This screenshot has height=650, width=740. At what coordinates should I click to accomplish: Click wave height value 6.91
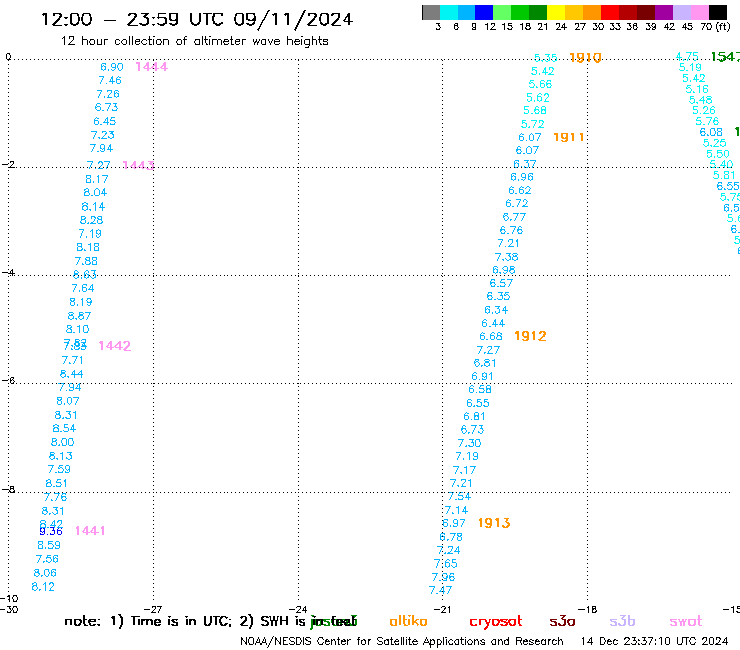482,376
